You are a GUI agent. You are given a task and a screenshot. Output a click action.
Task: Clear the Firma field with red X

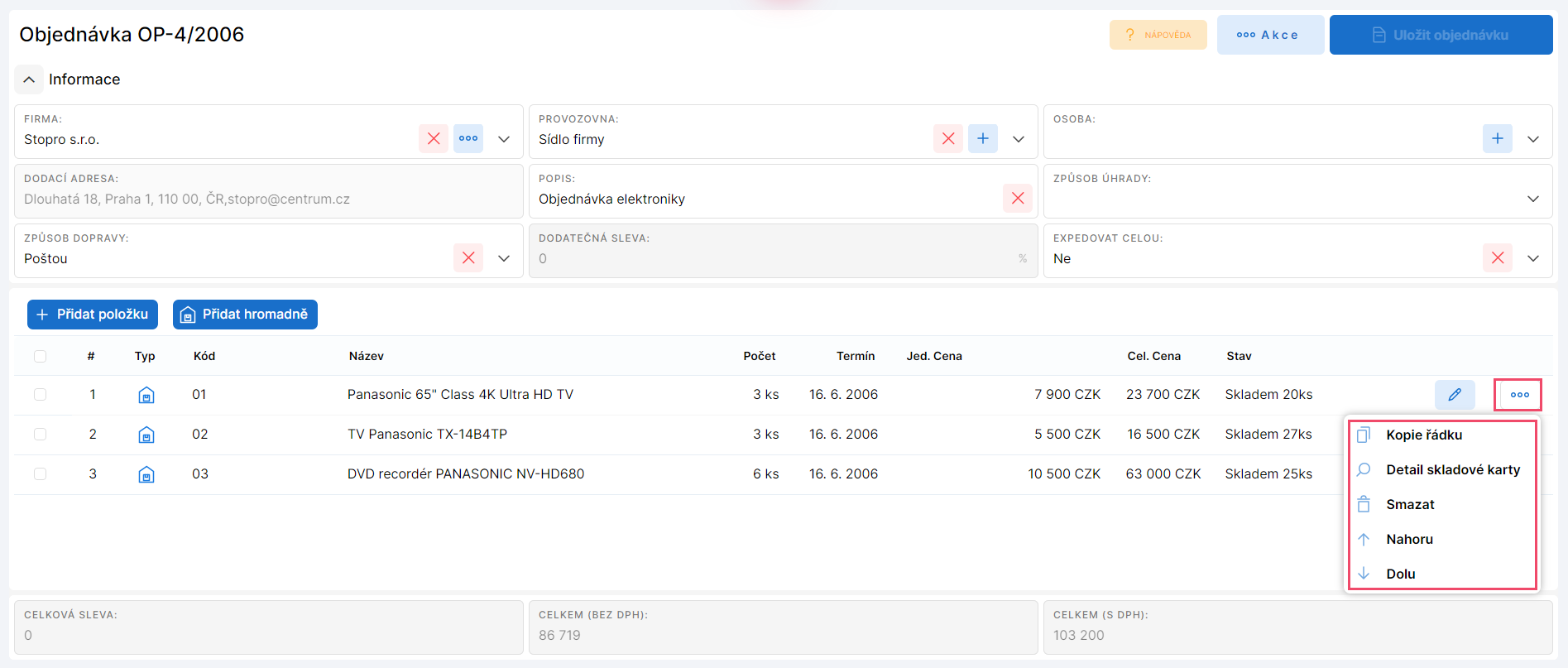pos(434,139)
